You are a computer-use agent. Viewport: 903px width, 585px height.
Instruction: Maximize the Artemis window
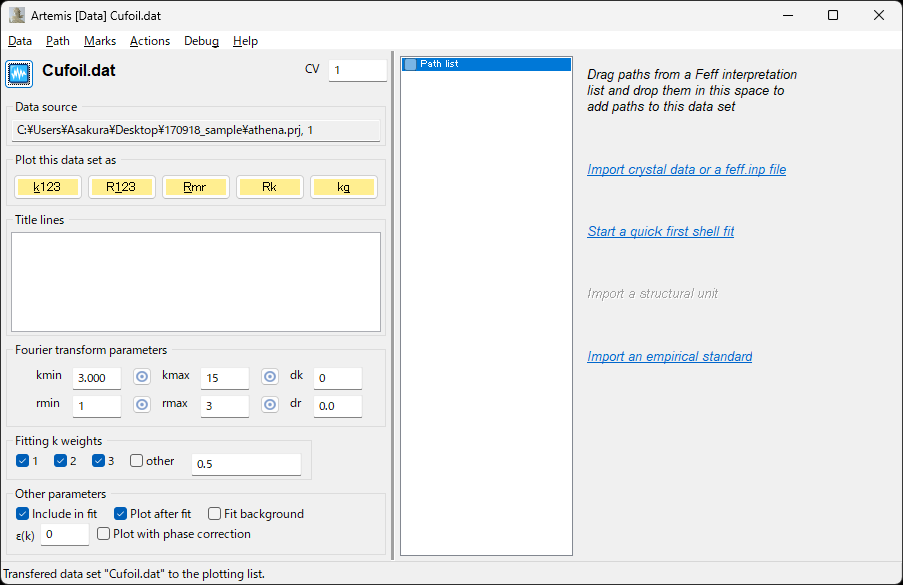[833, 15]
